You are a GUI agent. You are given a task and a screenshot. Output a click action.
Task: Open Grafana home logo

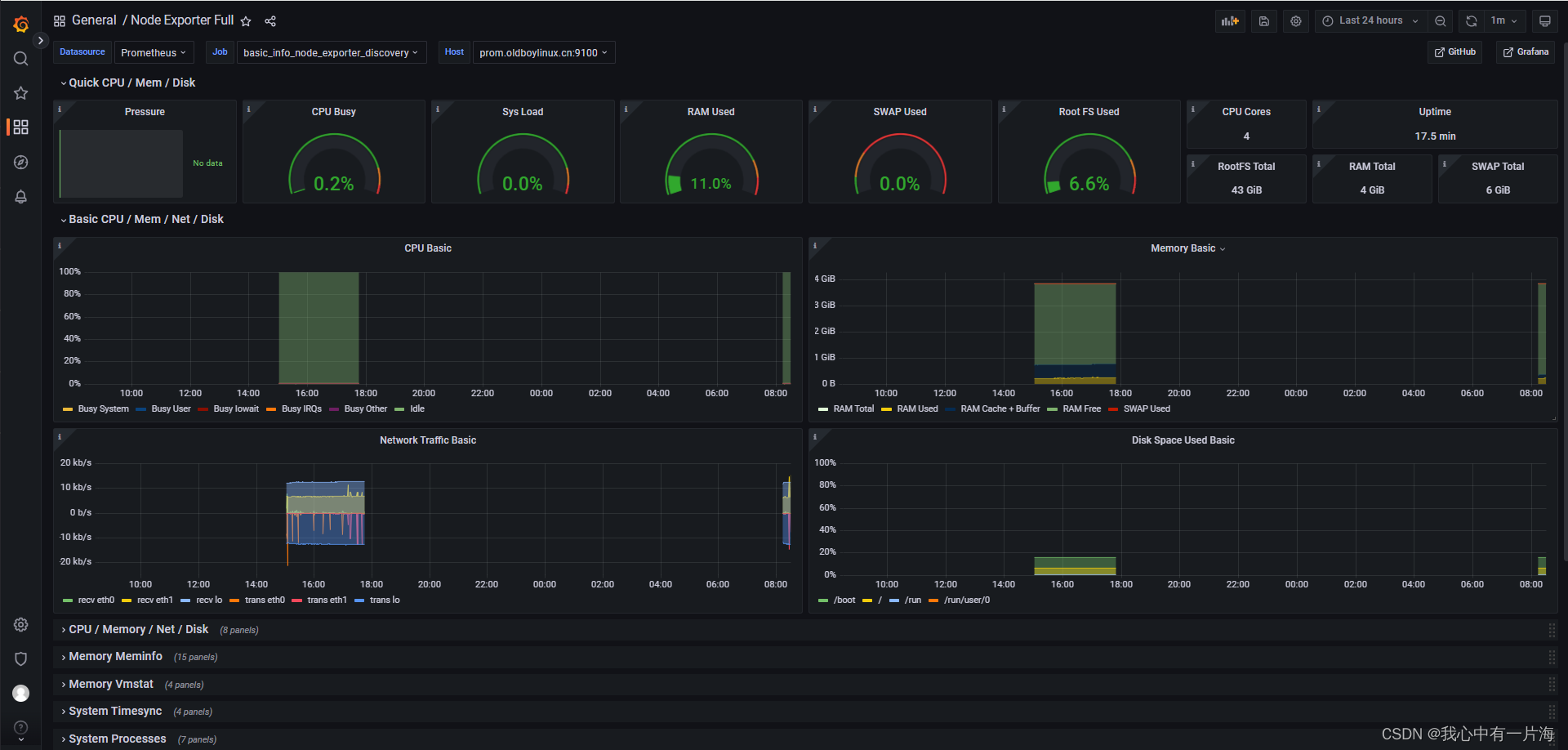[21, 25]
